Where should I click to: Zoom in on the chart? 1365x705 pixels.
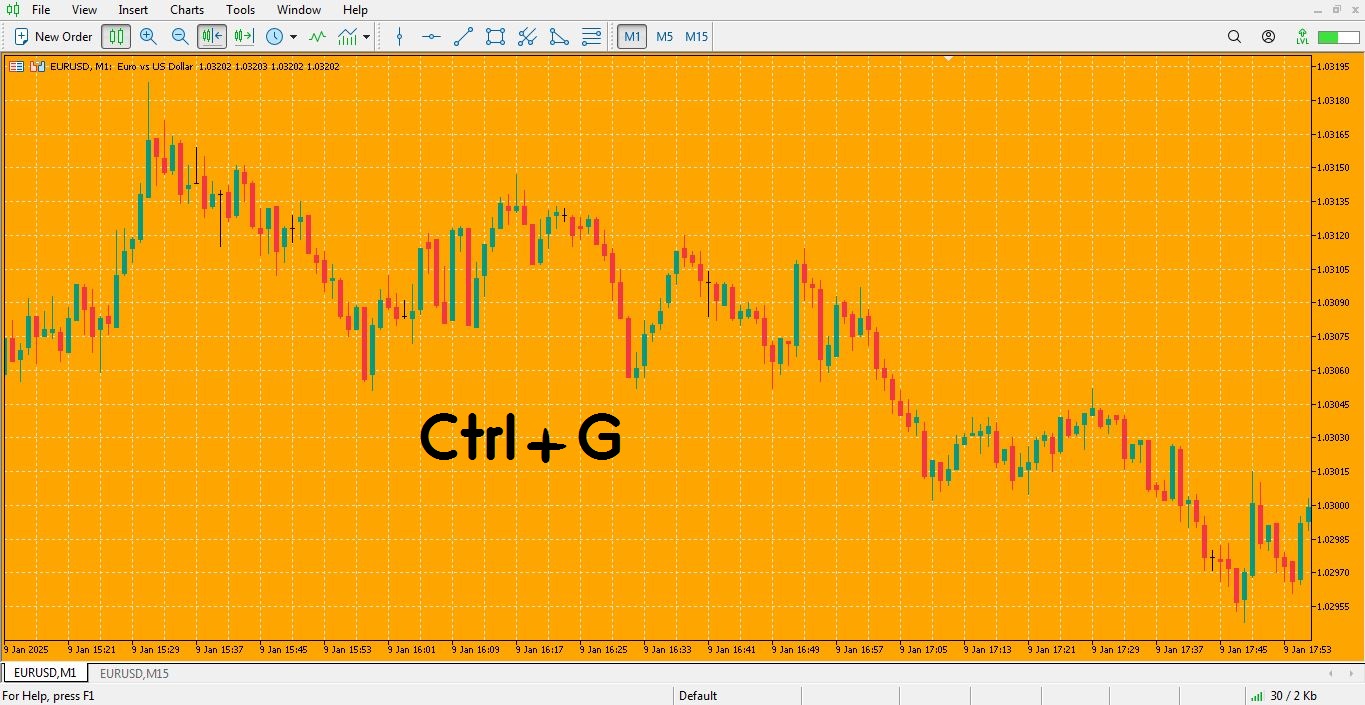click(148, 37)
